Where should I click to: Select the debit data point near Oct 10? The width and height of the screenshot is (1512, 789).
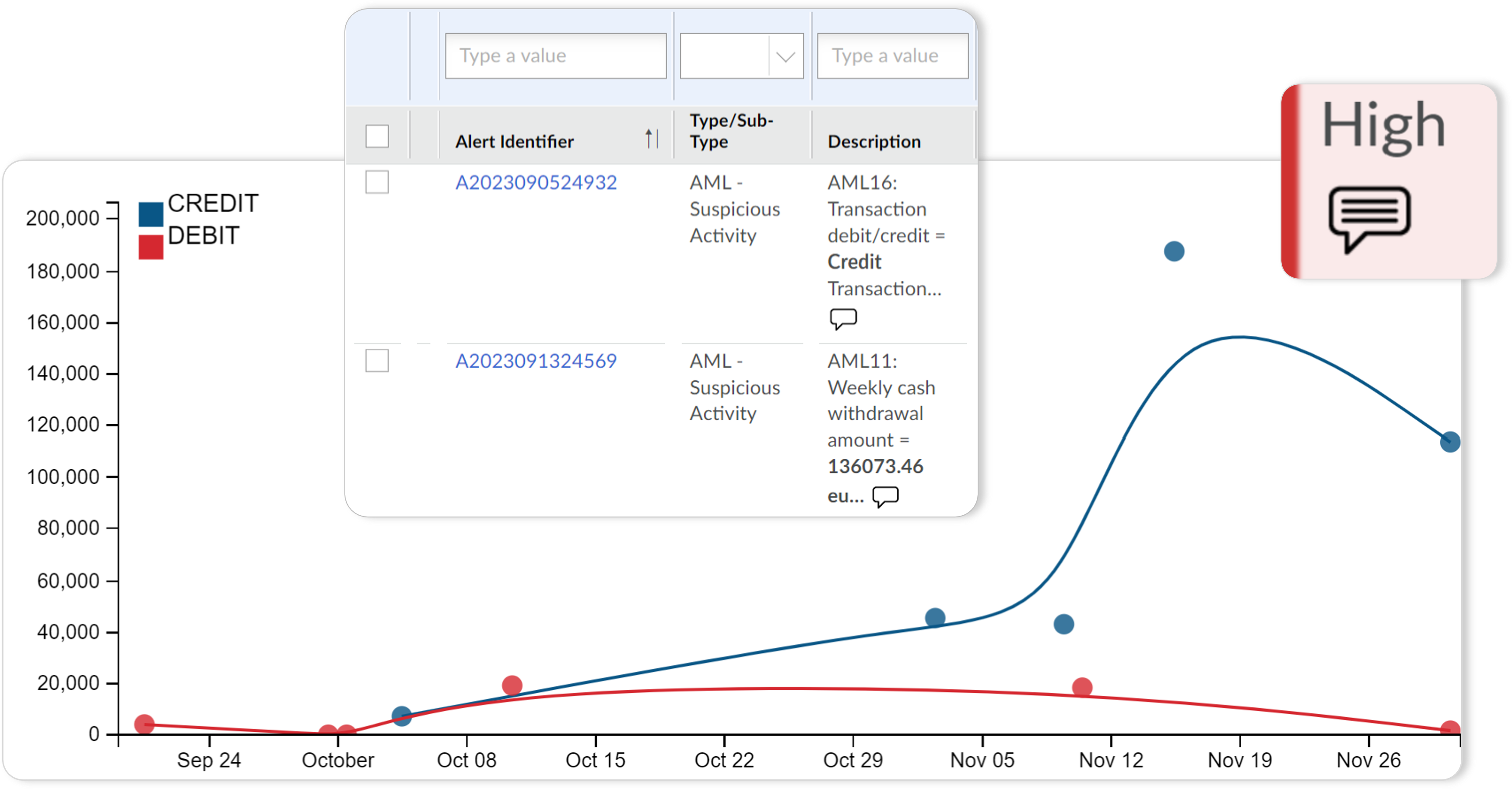click(512, 684)
